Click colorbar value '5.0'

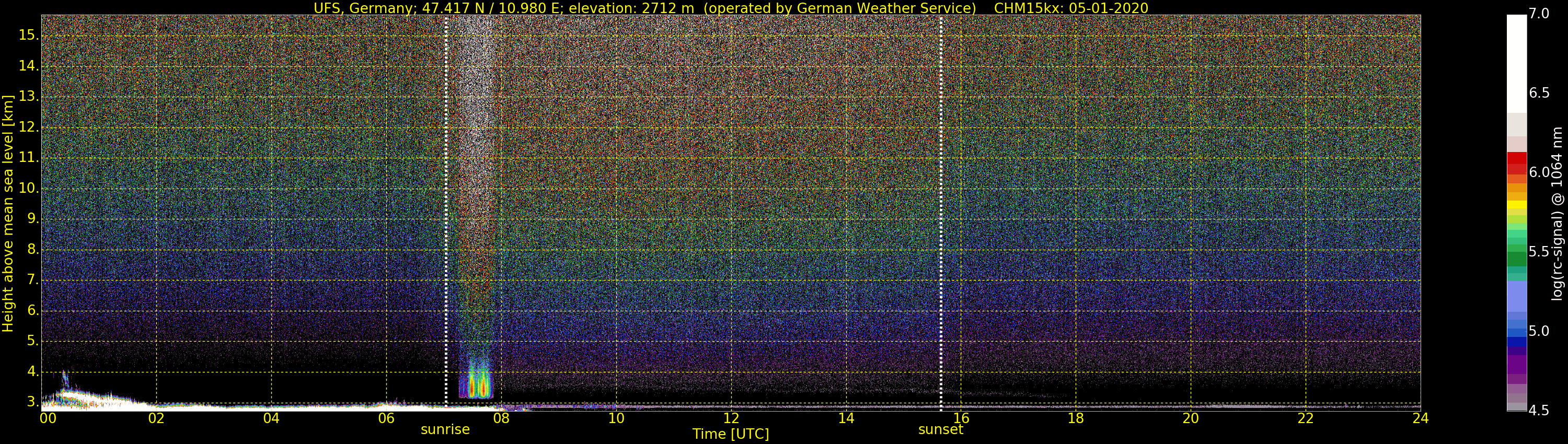point(1539,331)
